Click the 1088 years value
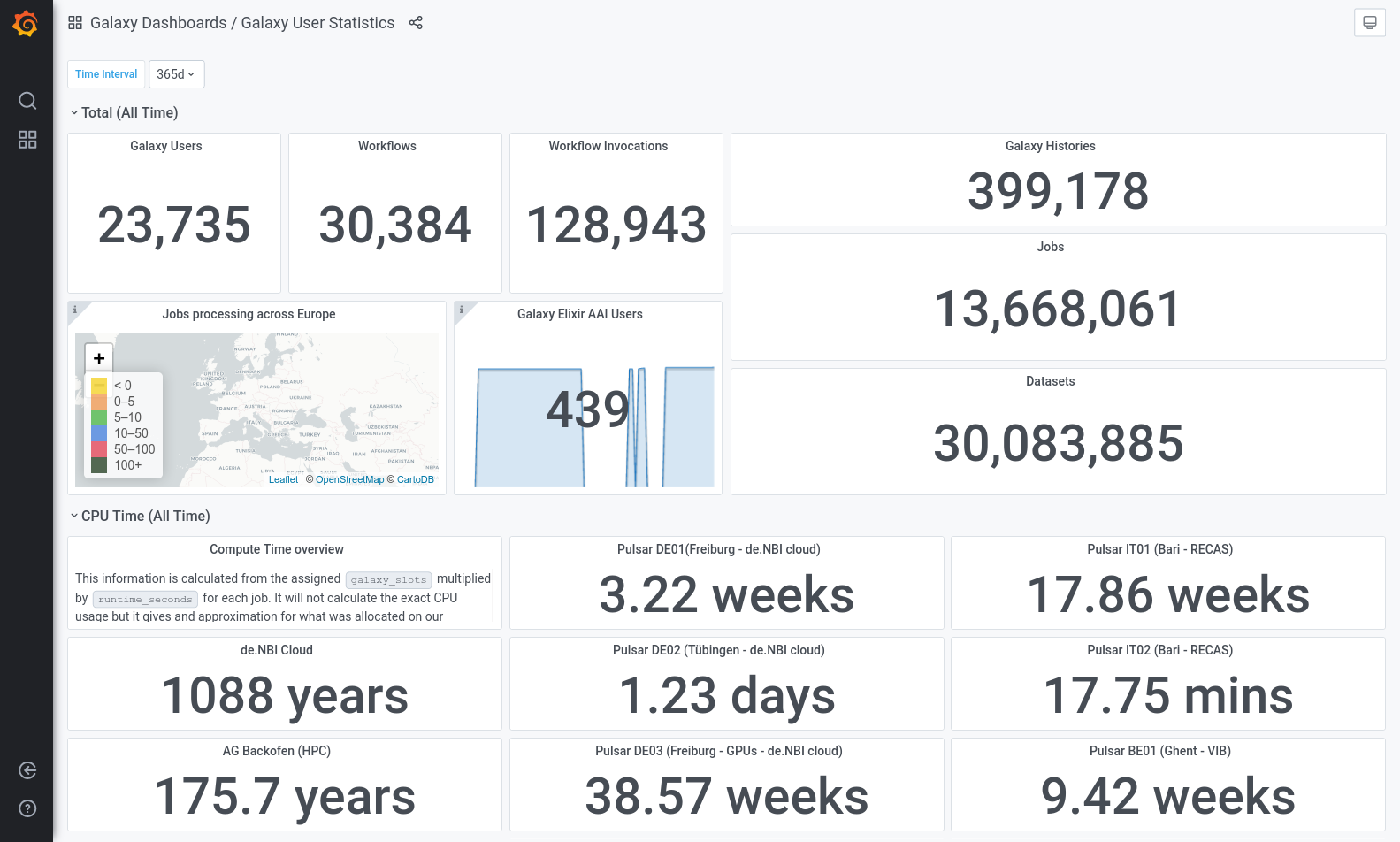This screenshot has width=1400, height=842. [285, 696]
